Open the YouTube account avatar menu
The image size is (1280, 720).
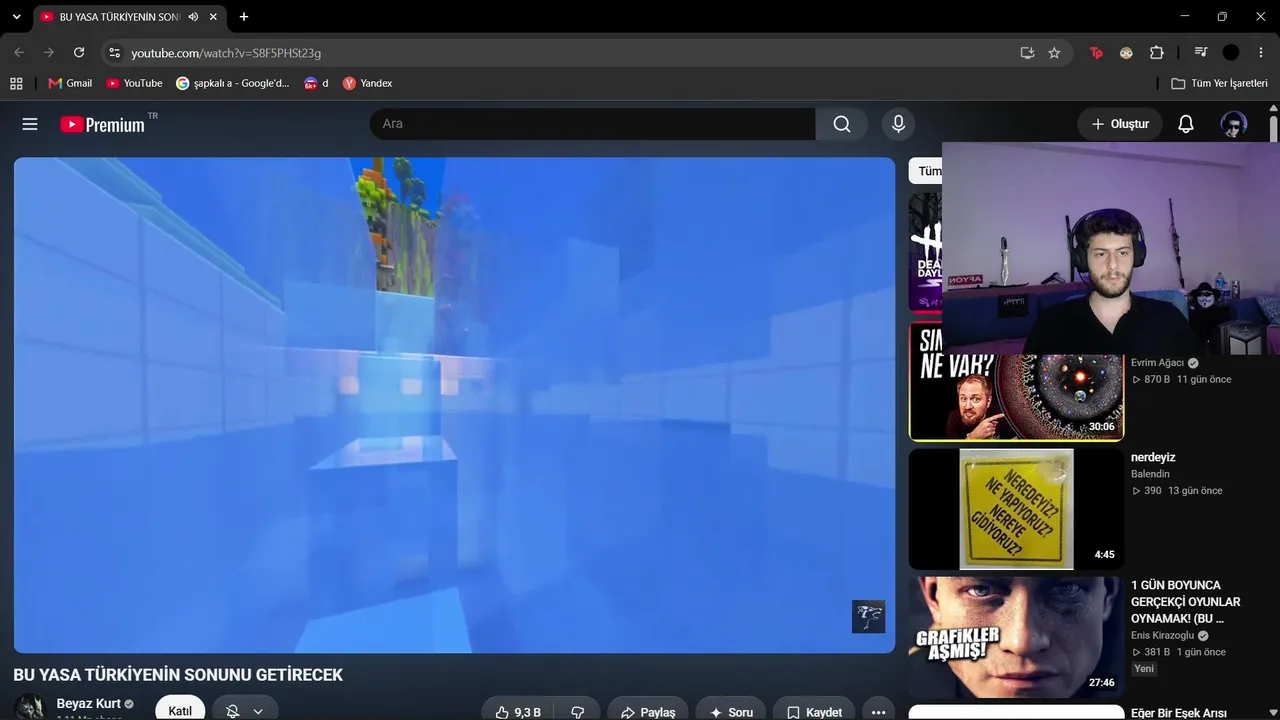pyautogui.click(x=1233, y=124)
